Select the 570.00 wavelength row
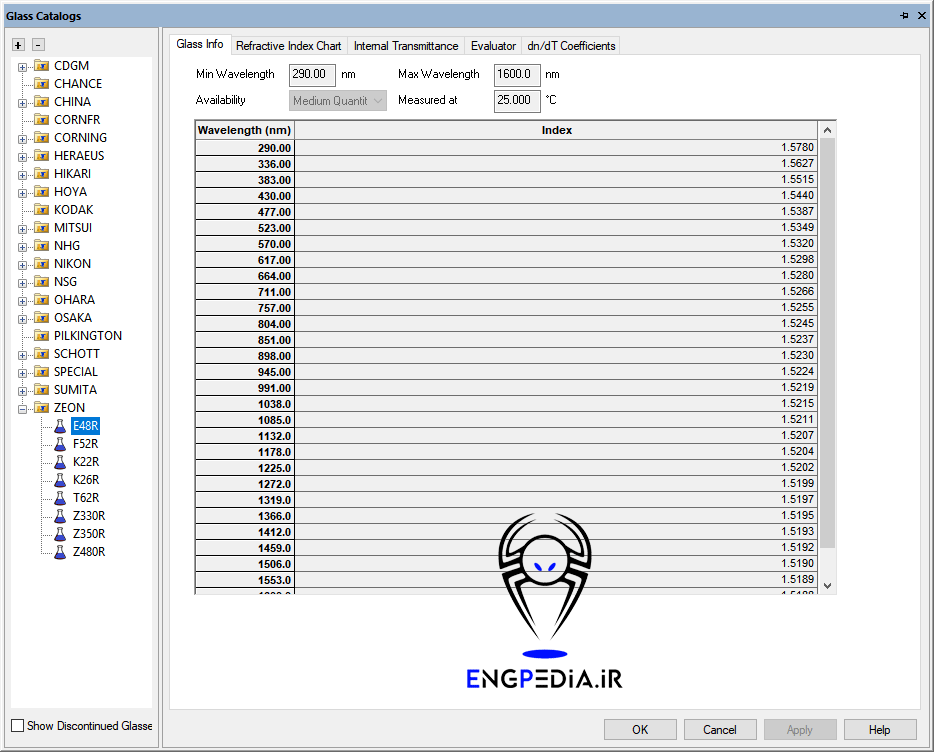 pyautogui.click(x=506, y=244)
